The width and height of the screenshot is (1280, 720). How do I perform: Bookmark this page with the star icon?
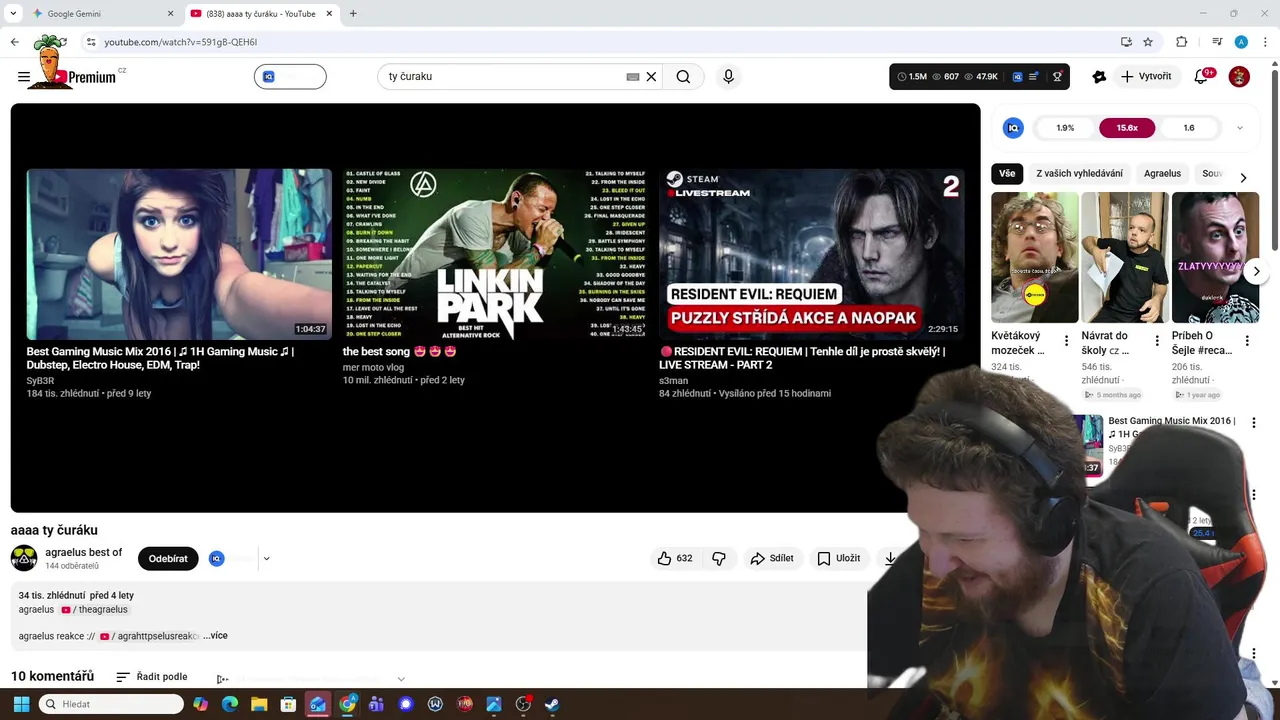coord(1148,42)
